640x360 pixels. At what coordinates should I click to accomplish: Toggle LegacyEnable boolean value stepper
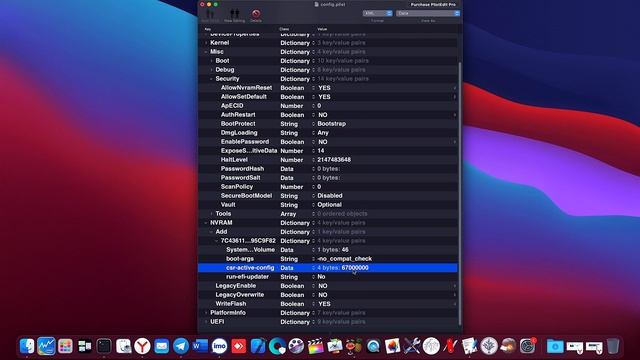(455, 286)
